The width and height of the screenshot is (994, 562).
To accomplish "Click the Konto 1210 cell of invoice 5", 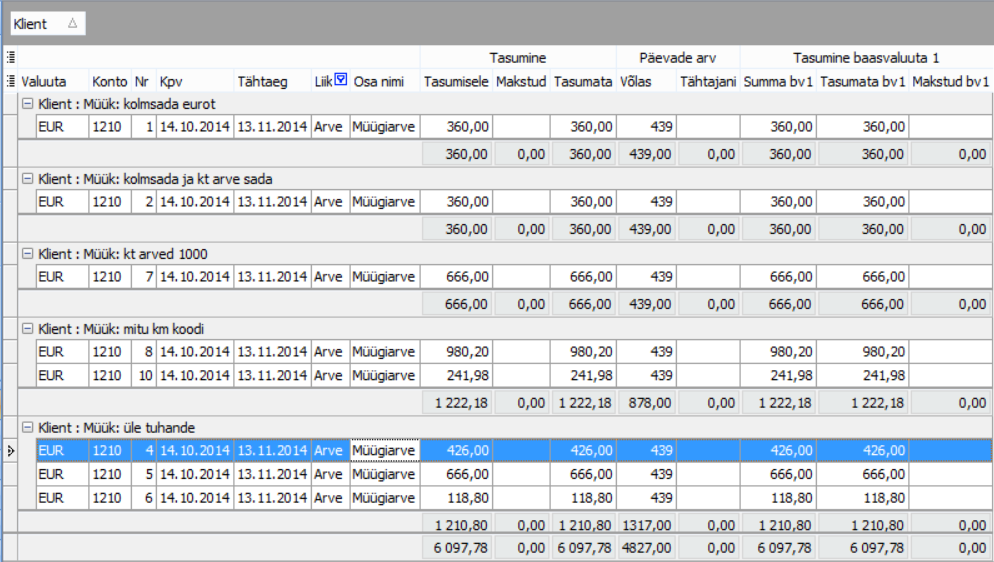I will point(110,474).
